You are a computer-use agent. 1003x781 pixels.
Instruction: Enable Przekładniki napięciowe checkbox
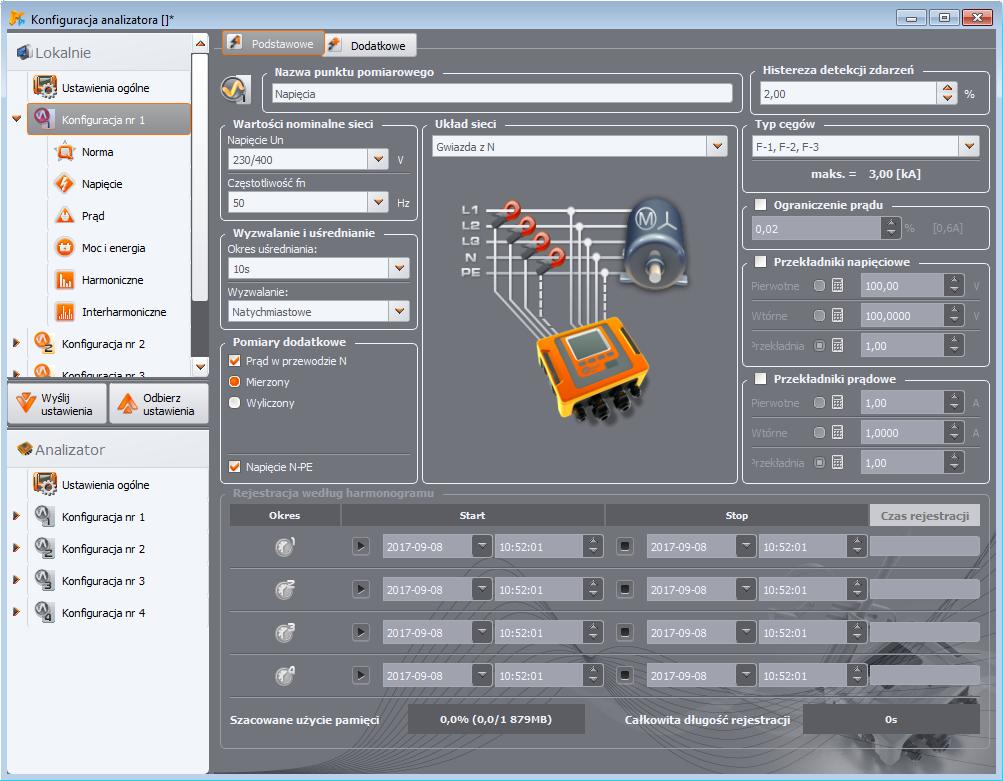(x=761, y=262)
